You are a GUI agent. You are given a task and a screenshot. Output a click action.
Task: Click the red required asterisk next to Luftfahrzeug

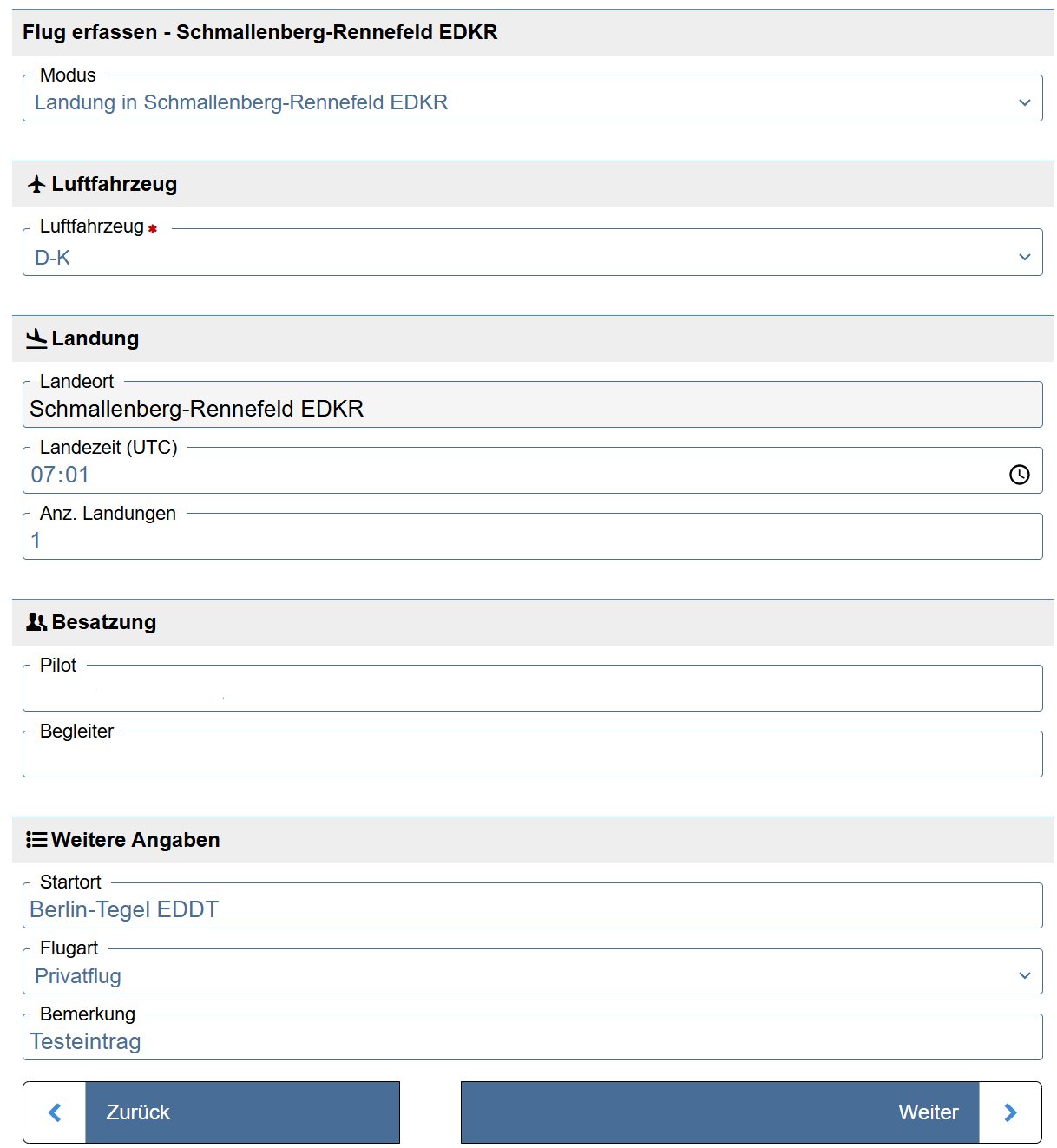(153, 229)
